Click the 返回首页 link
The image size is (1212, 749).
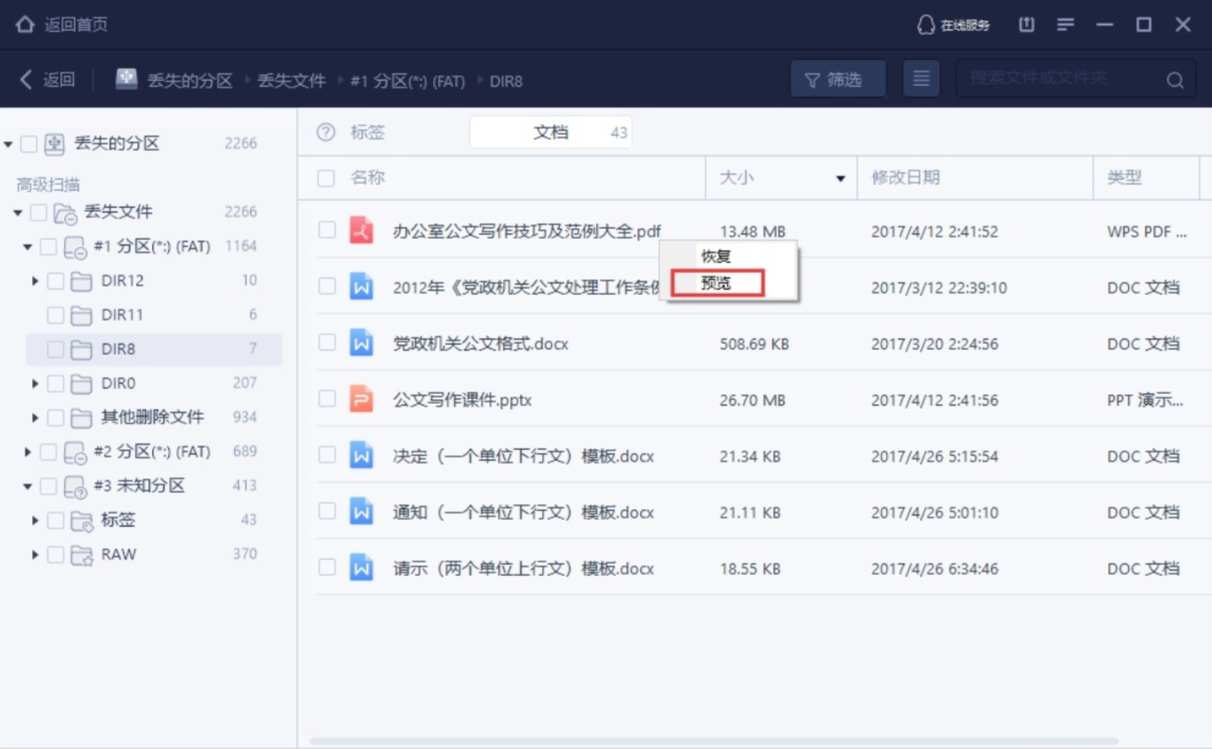[x=76, y=24]
